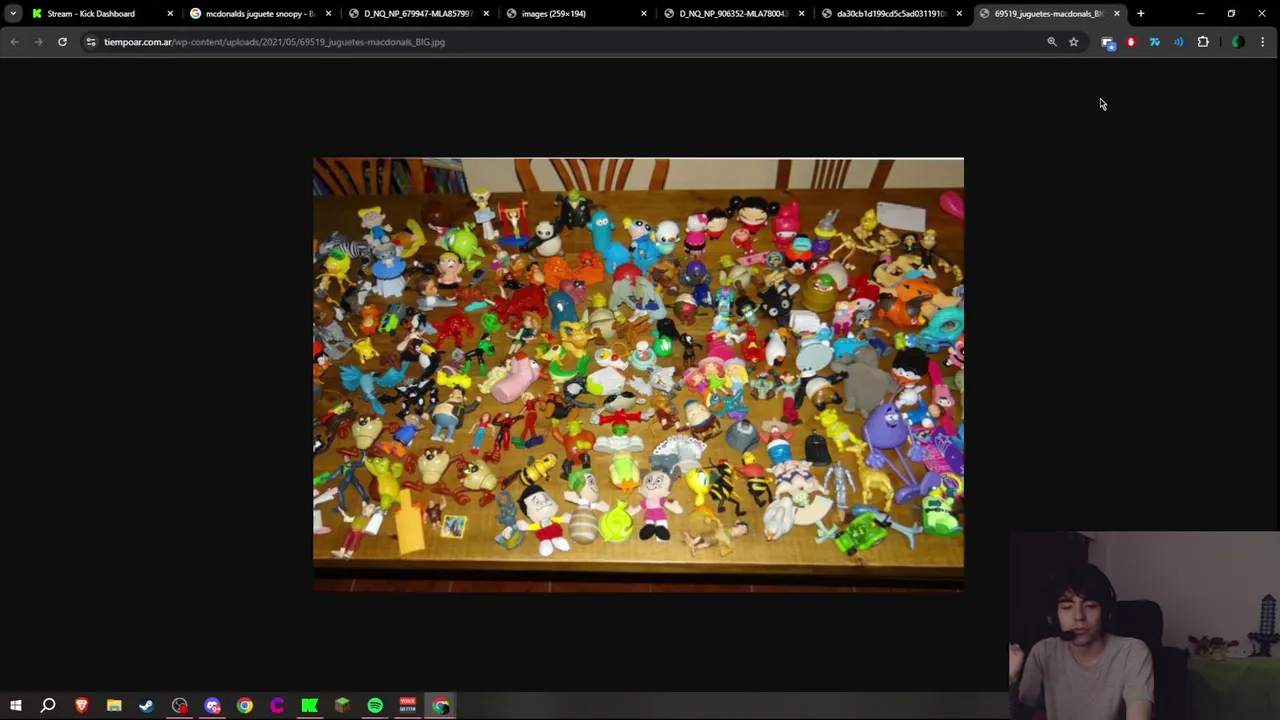Close the 69519_juguetes-macdonals tab

coord(1117,14)
